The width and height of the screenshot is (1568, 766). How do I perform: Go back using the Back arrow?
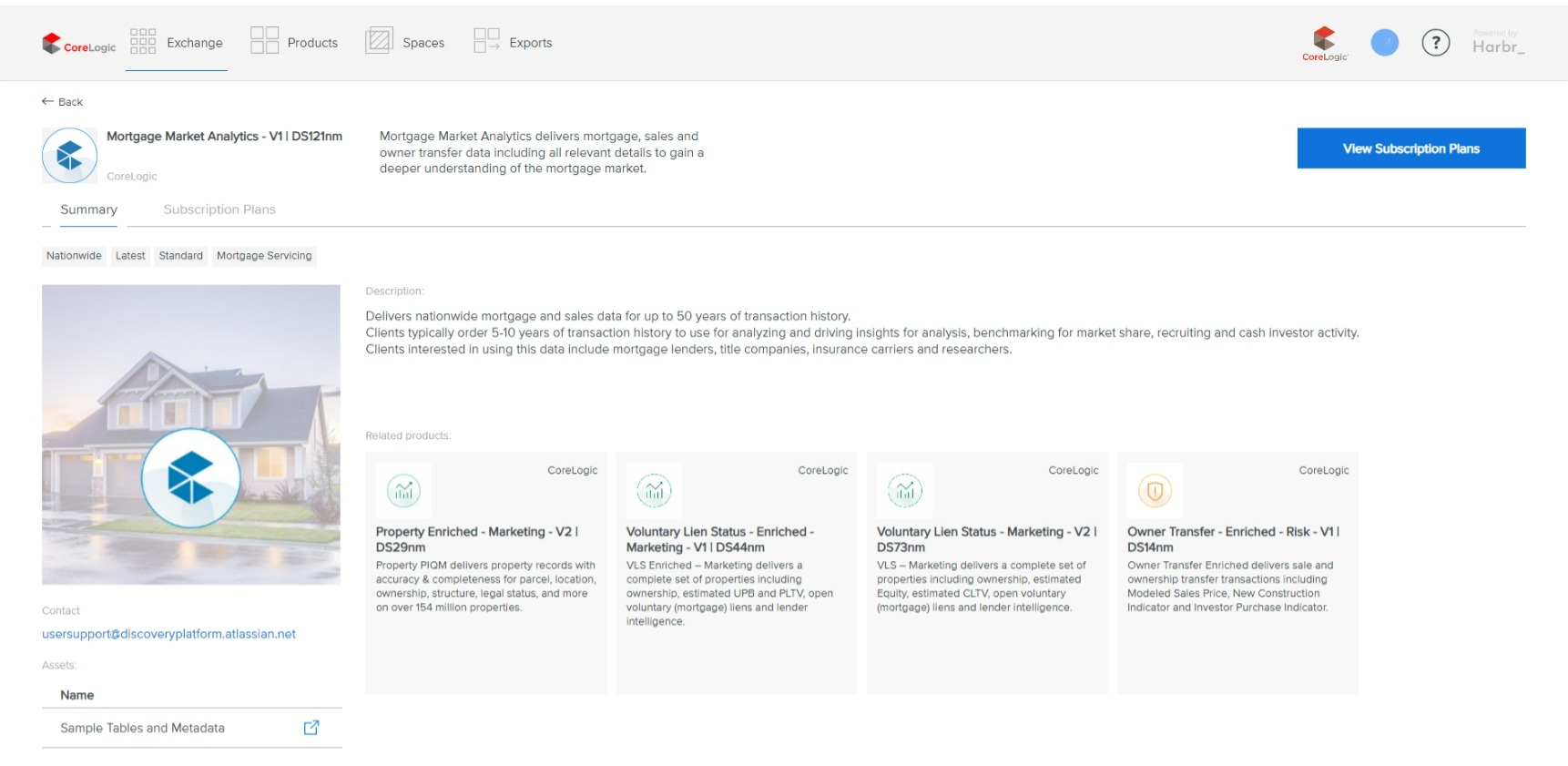click(x=62, y=102)
